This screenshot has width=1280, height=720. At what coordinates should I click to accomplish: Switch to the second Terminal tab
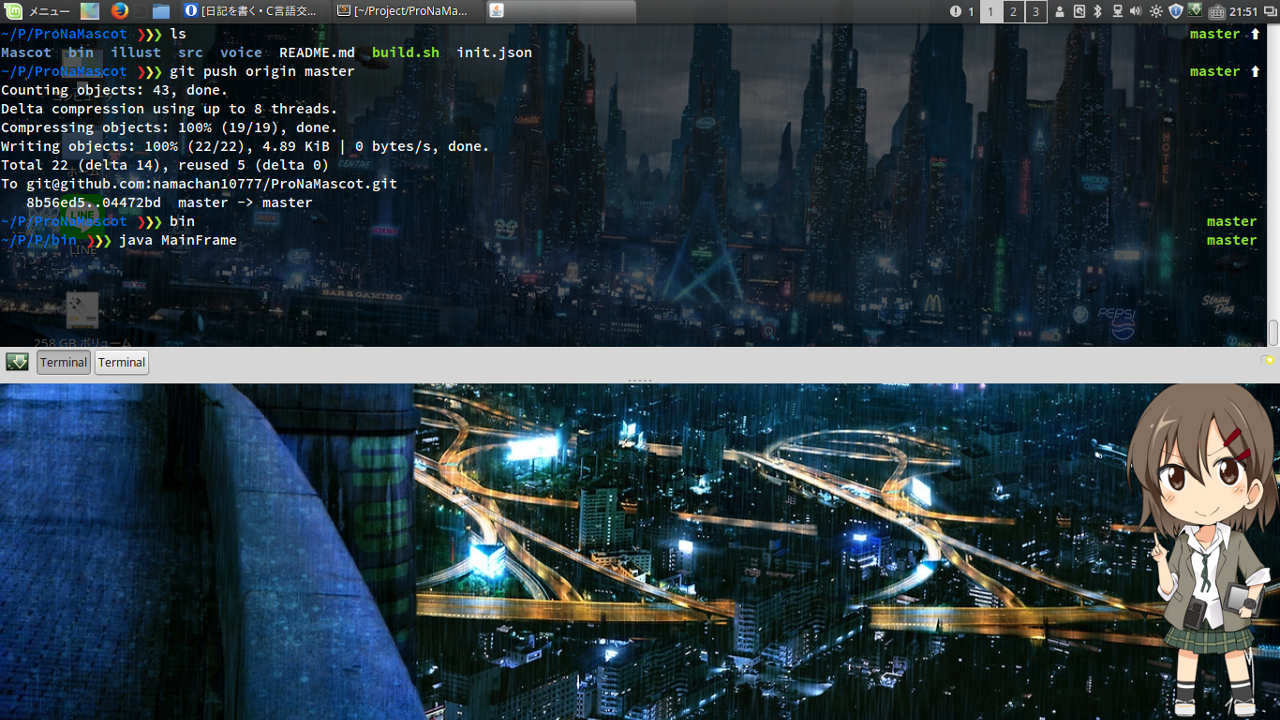[x=122, y=362]
